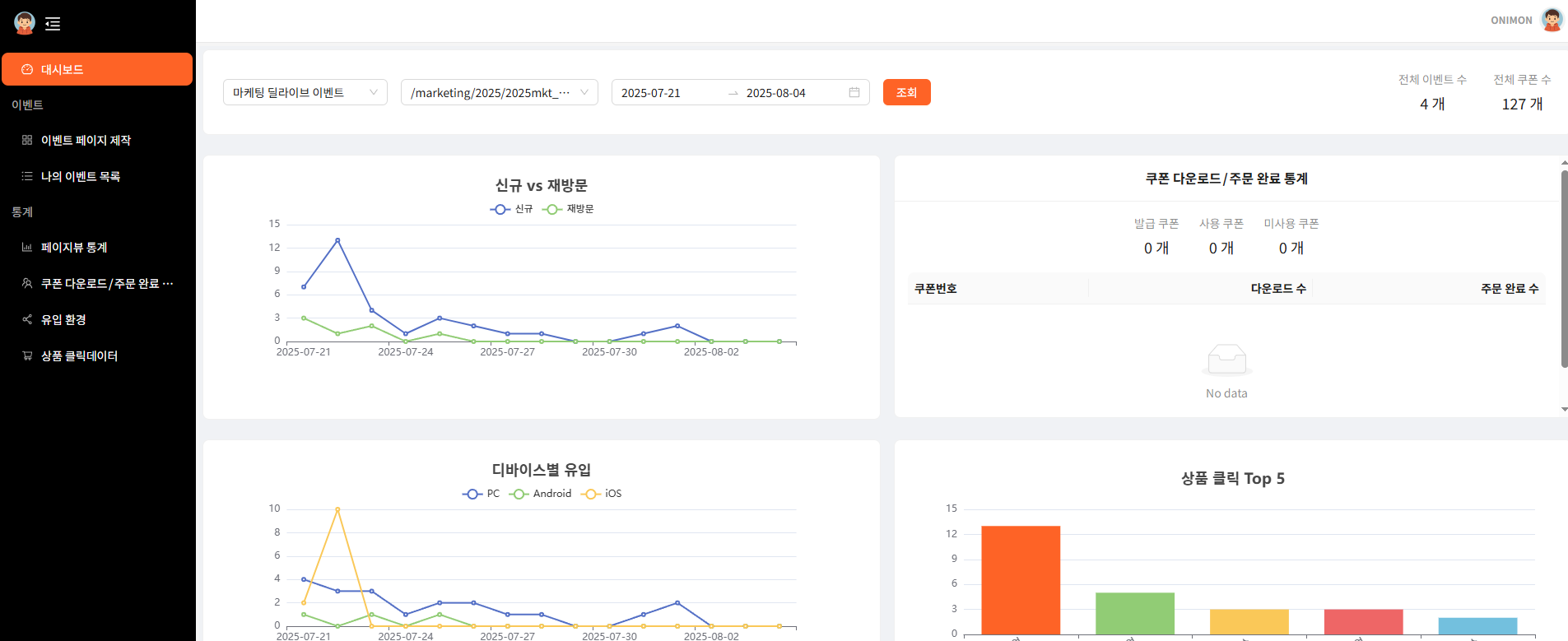Click the cart icon beside 상품 클릭데이터
Screen dimensions: 1568x641
click(x=27, y=355)
